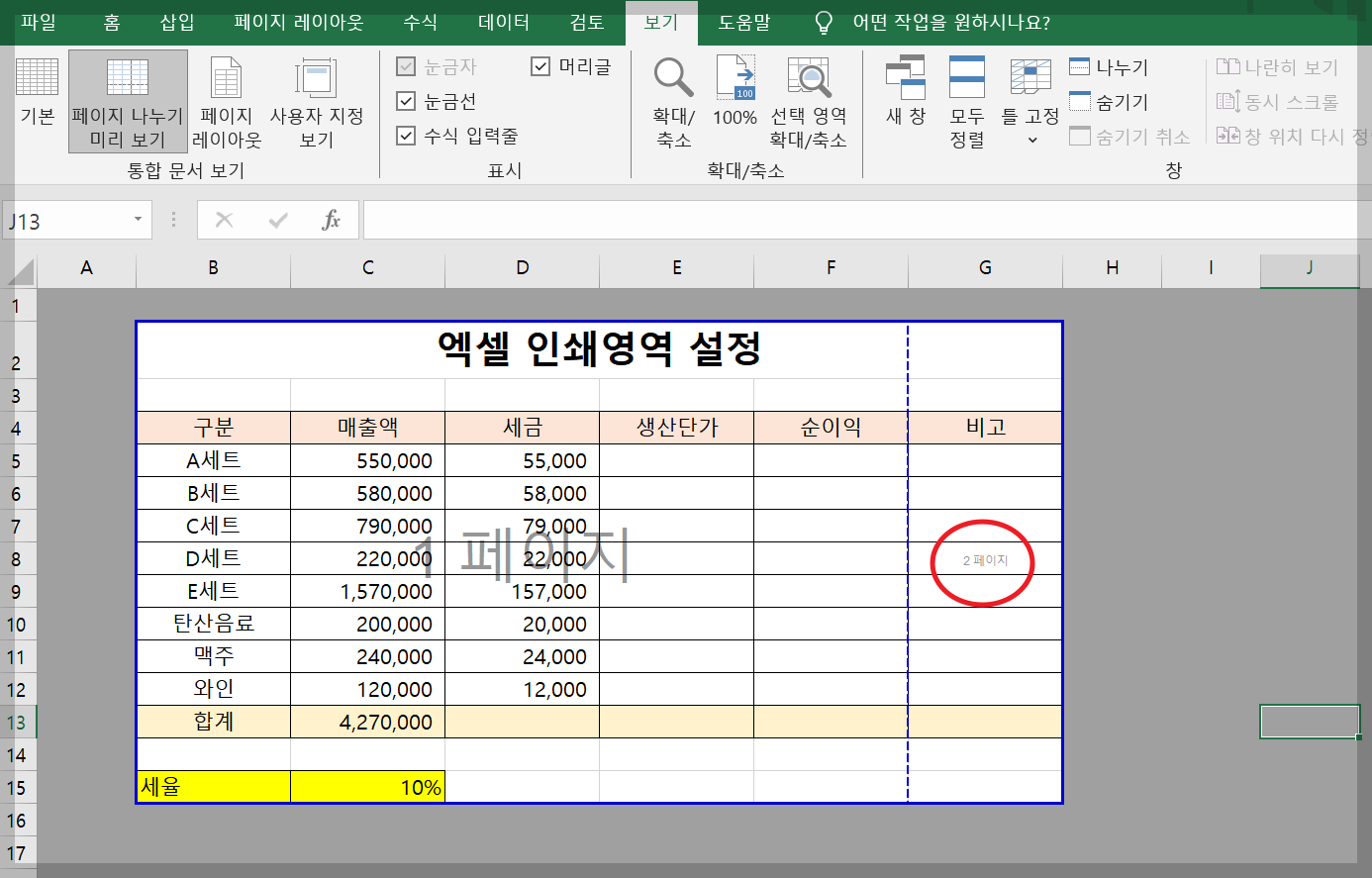1372x878 pixels.
Task: Click 선택 영역 확대/축소 icon
Action: pyautogui.click(x=809, y=100)
